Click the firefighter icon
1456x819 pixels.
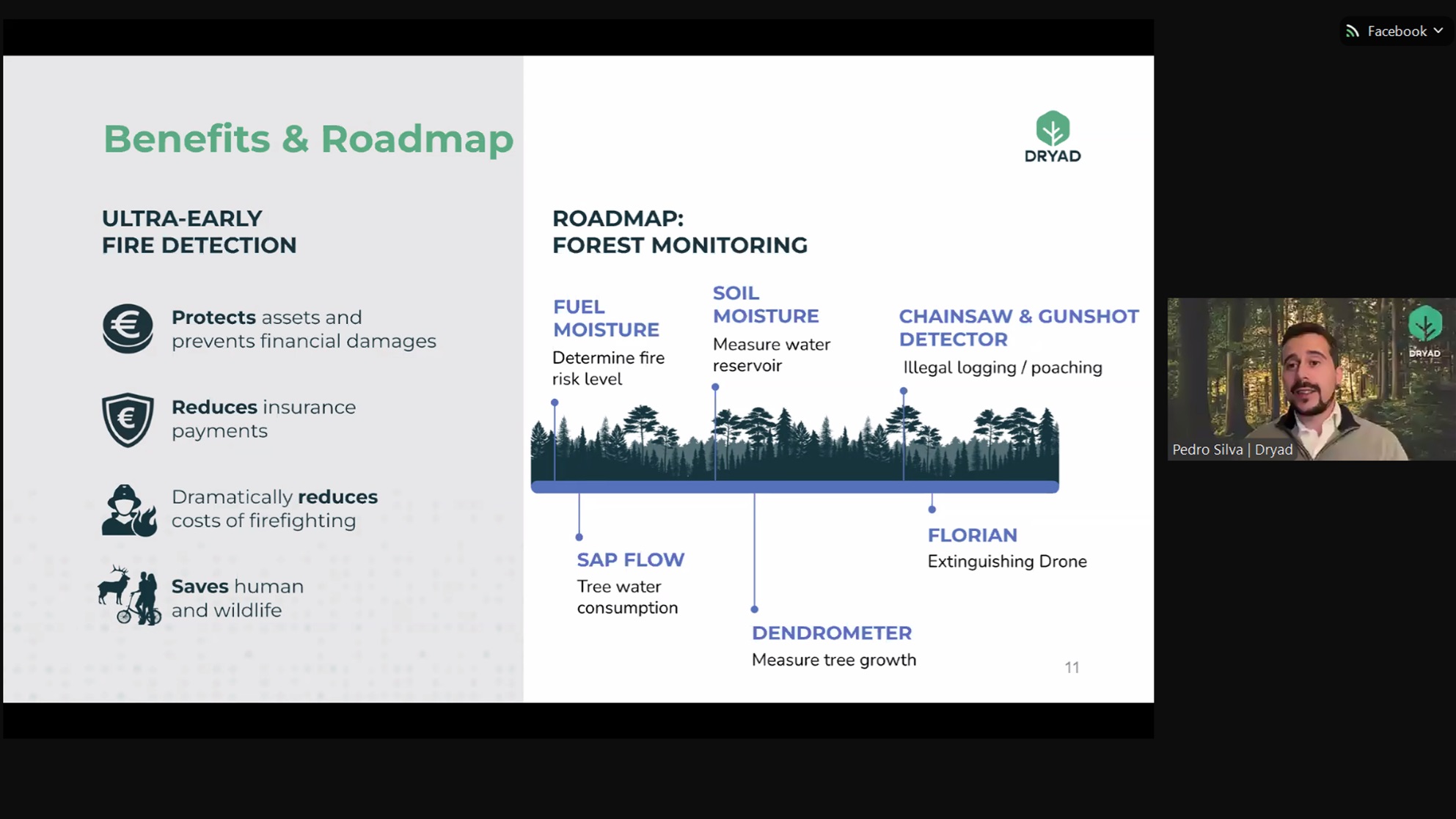pyautogui.click(x=129, y=510)
